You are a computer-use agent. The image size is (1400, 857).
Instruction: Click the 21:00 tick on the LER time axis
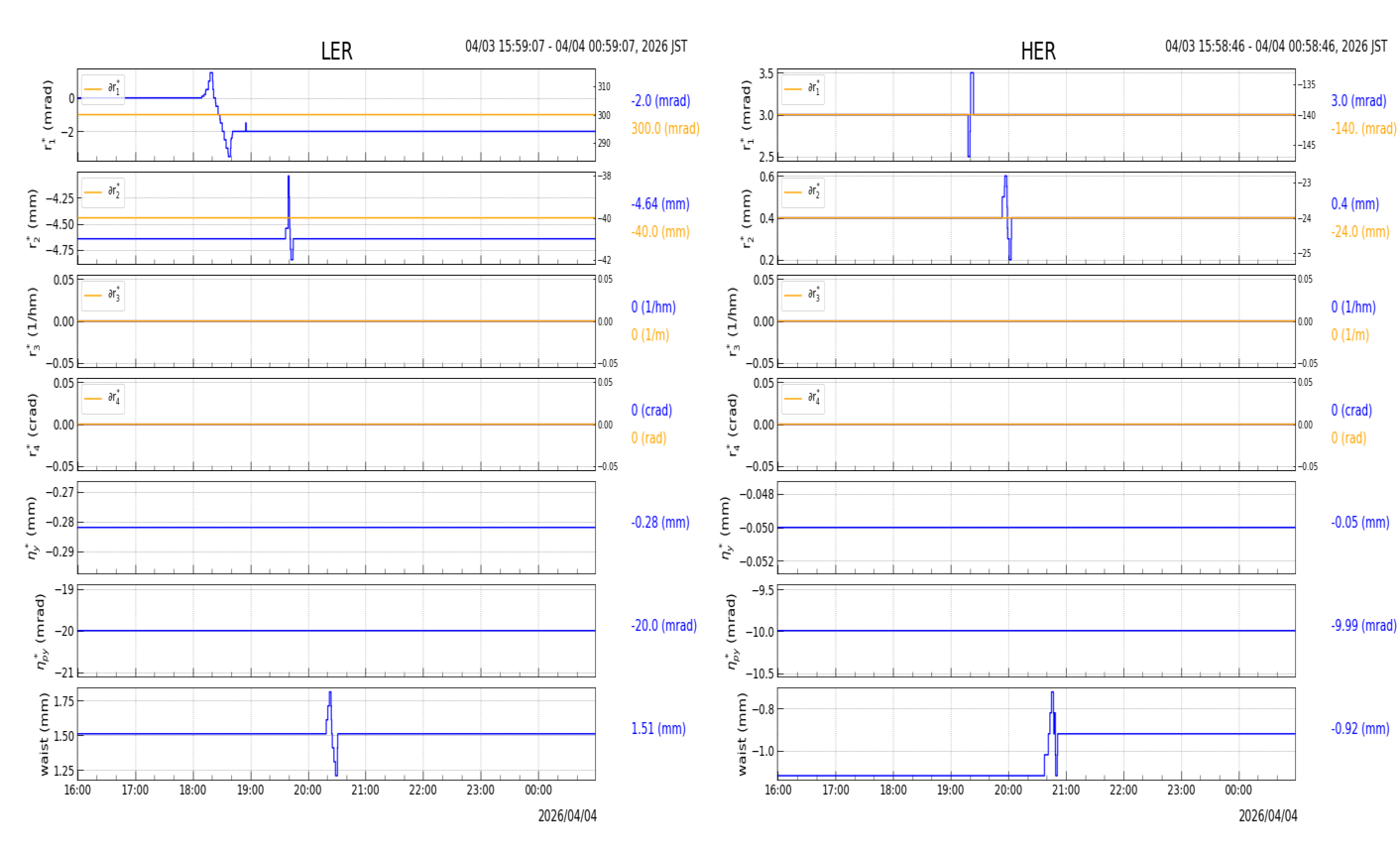366,791
